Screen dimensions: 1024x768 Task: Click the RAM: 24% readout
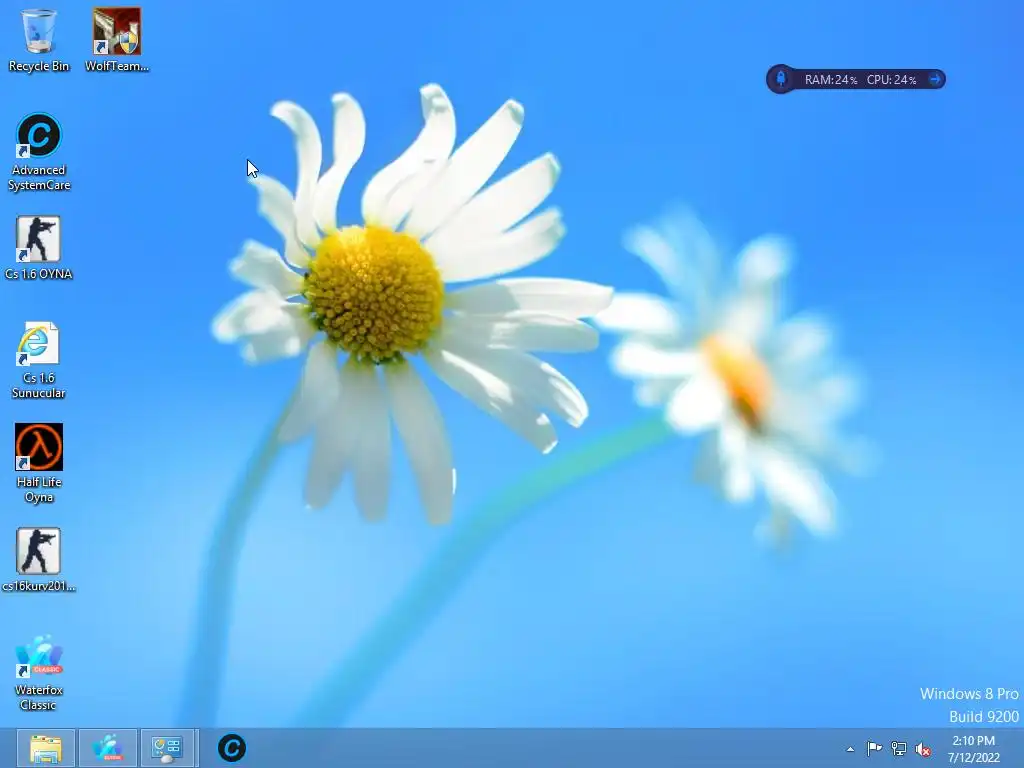[831, 80]
